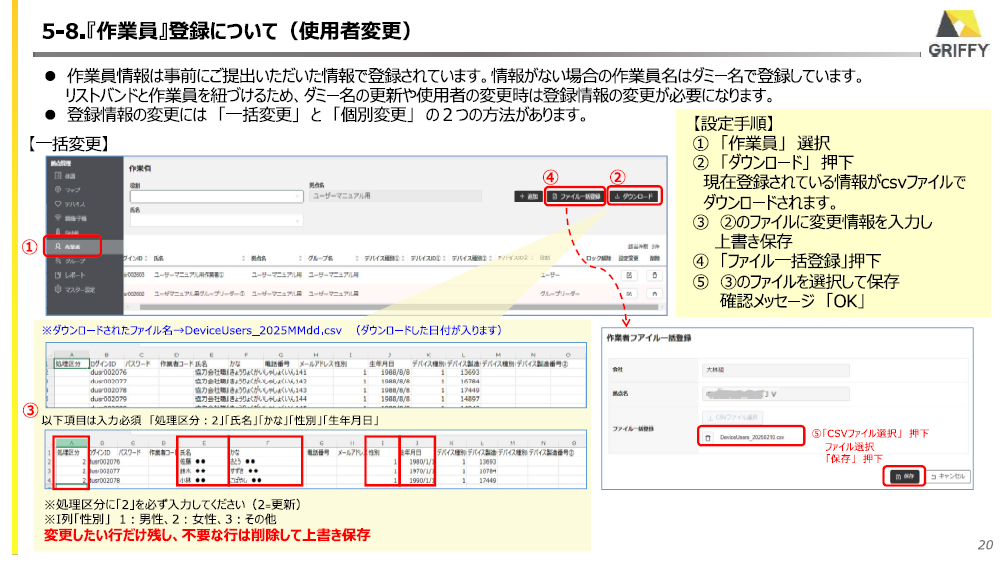
Task: Click the person icon beside 作業員
Action: pos(58,246)
